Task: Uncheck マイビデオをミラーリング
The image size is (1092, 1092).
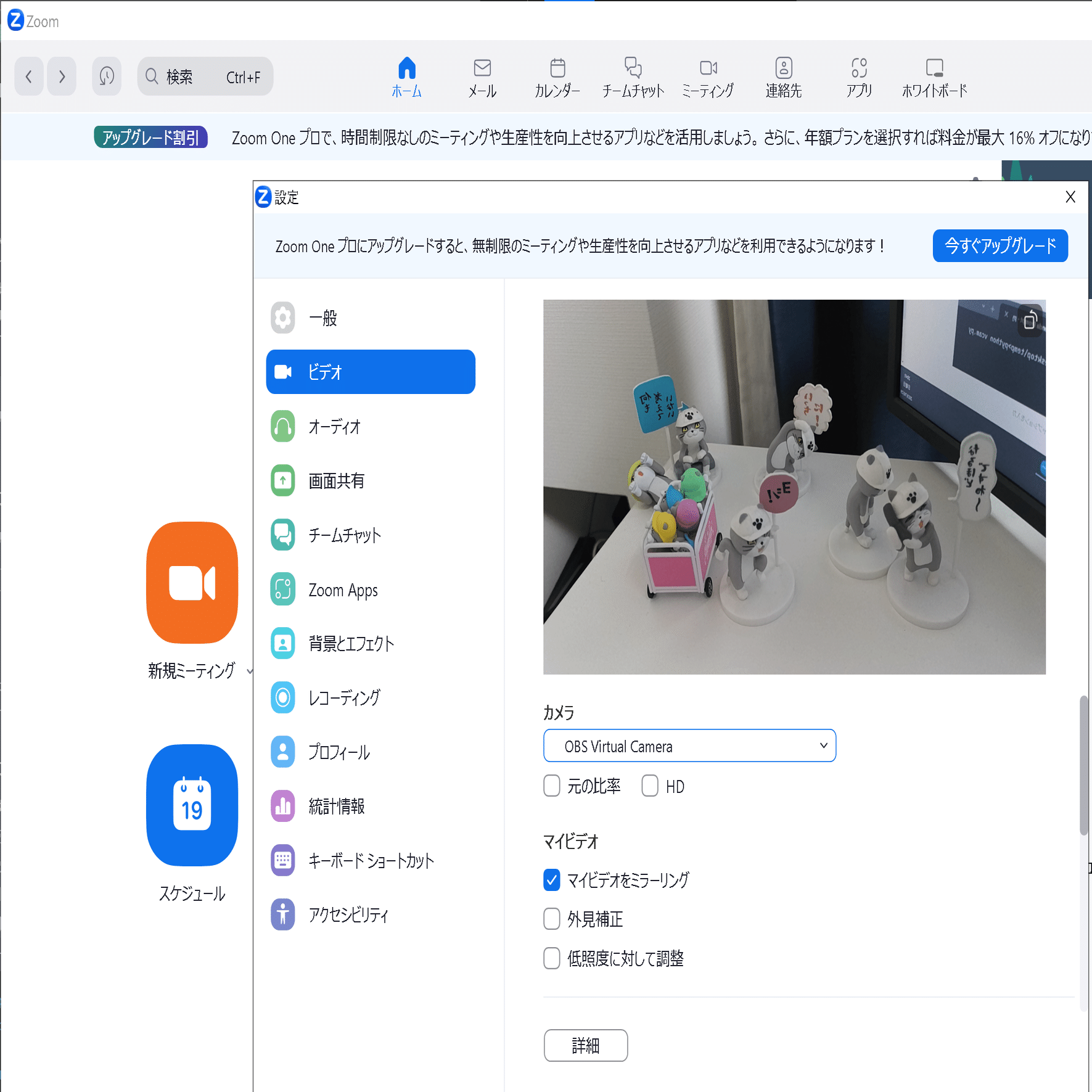Action: pos(551,881)
